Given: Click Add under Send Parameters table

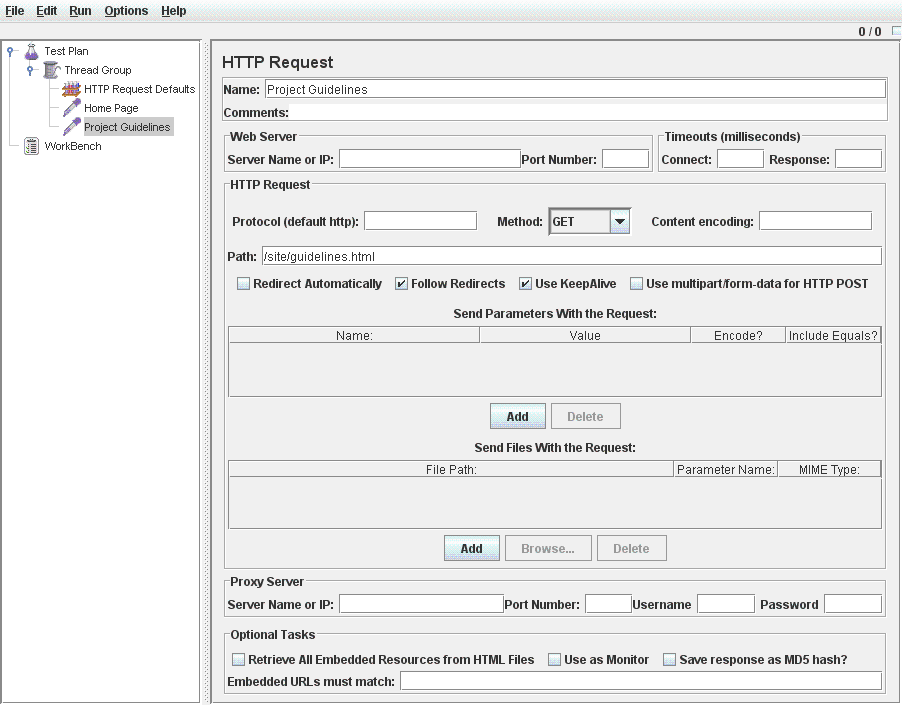Looking at the screenshot, I should 517,416.
